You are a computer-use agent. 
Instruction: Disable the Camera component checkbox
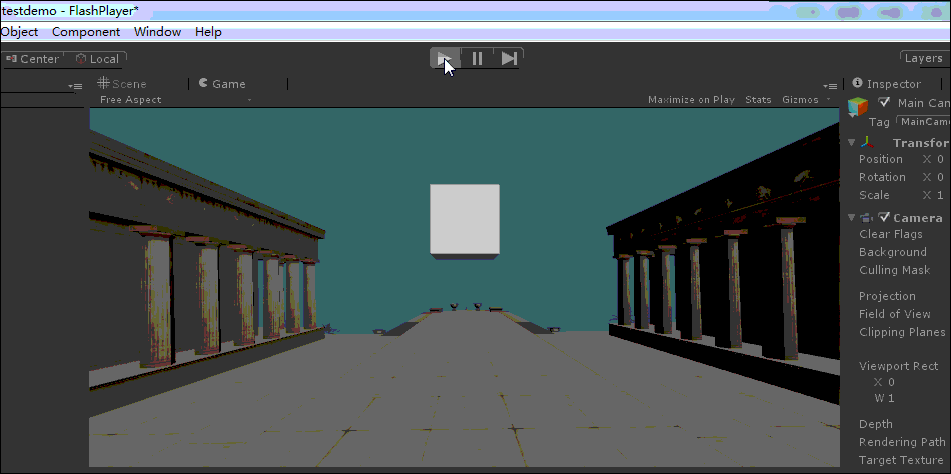point(884,218)
